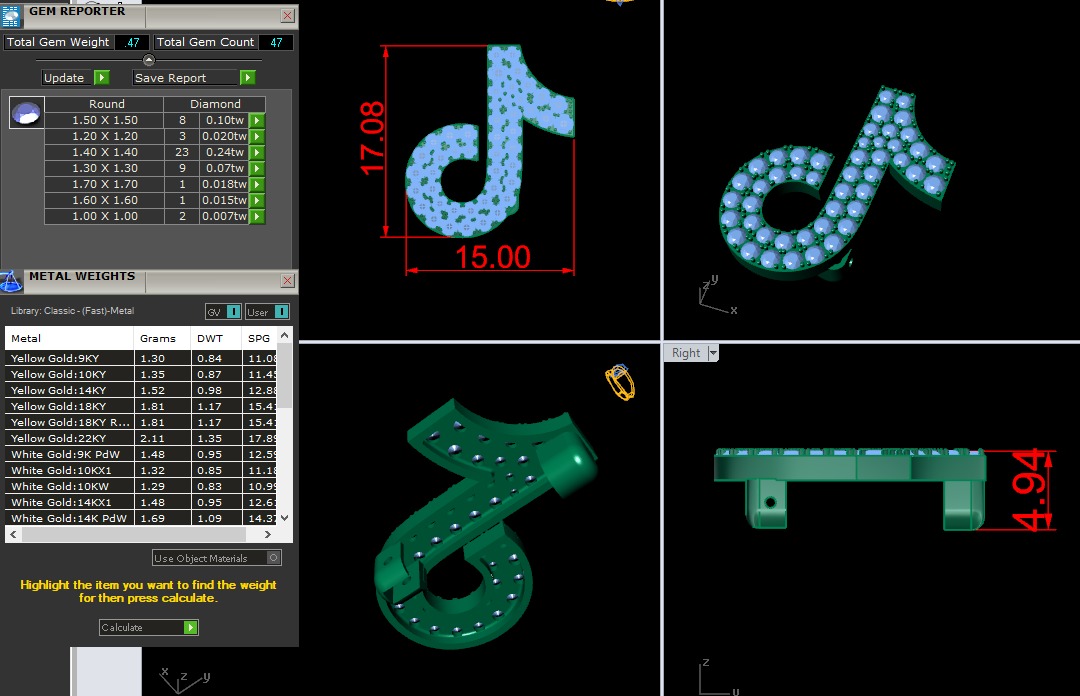Select the White Gold:14K PdW row
1080x696 pixels.
(141, 518)
